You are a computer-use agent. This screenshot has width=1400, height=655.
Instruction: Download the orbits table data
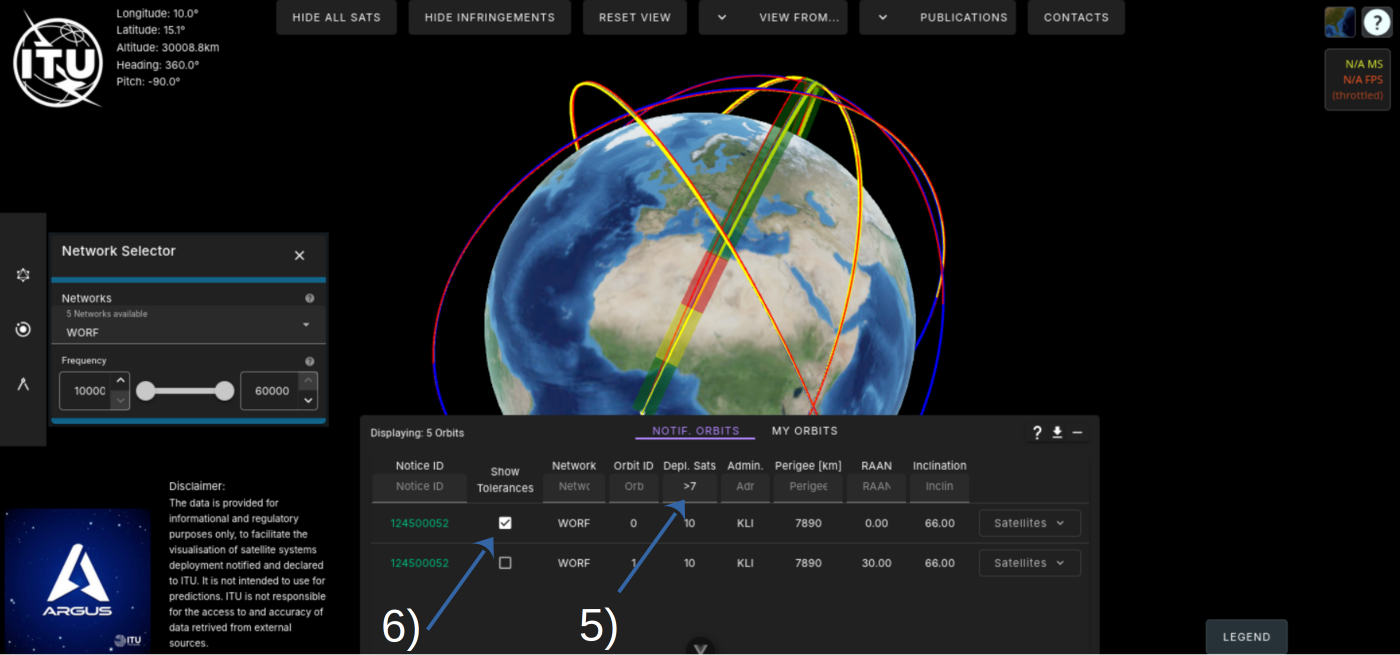pos(1057,433)
